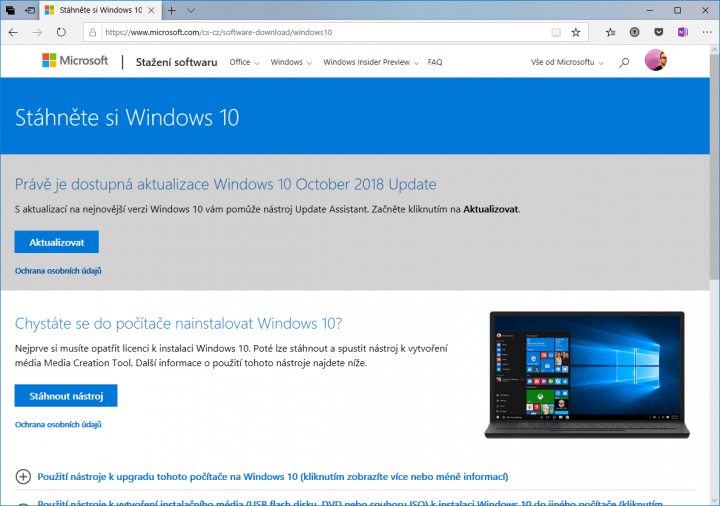Open the password manager extension icon
Screen dimensions: 720x506
click(x=635, y=32)
